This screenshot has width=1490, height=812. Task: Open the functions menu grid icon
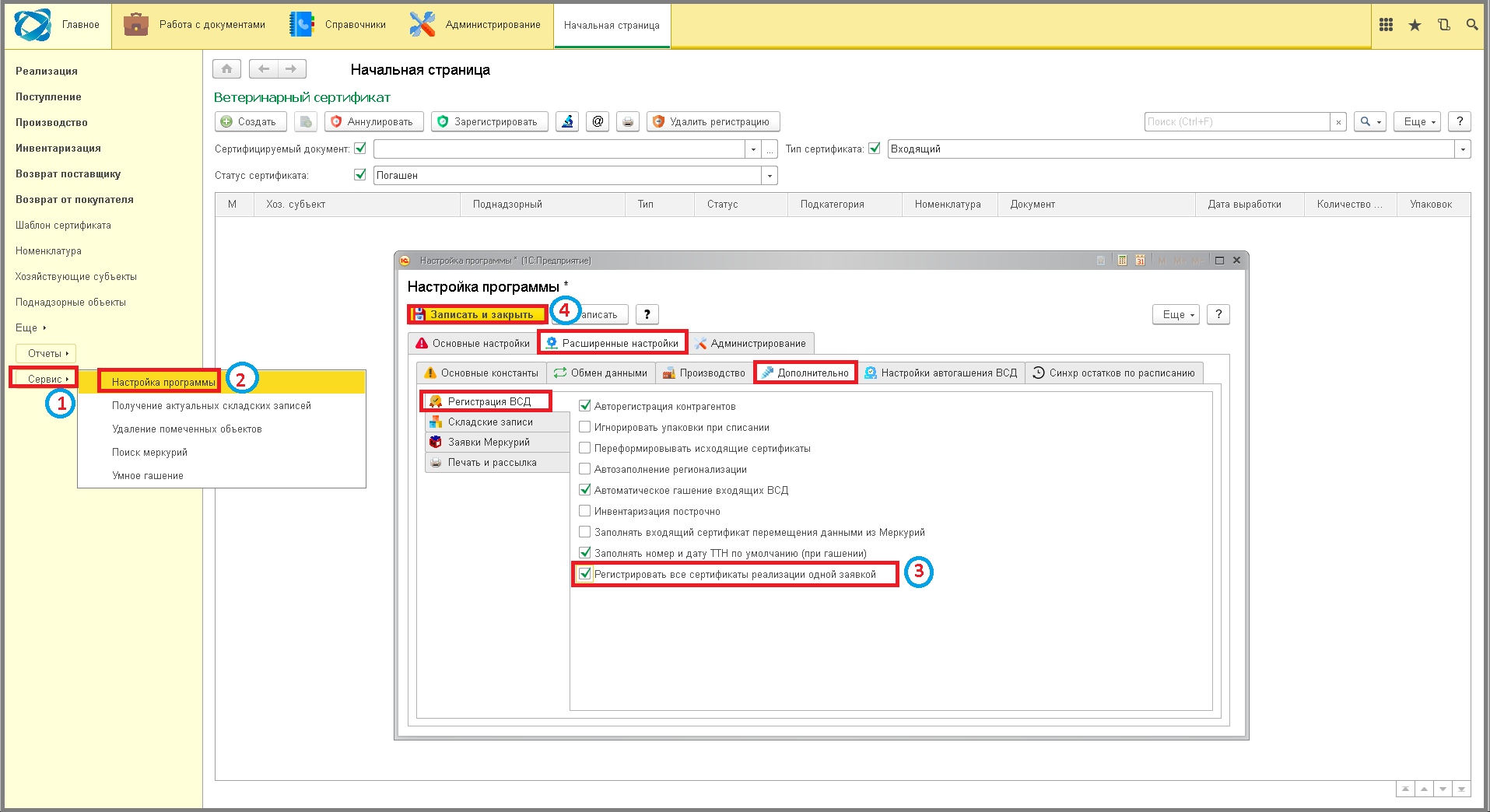point(1386,25)
